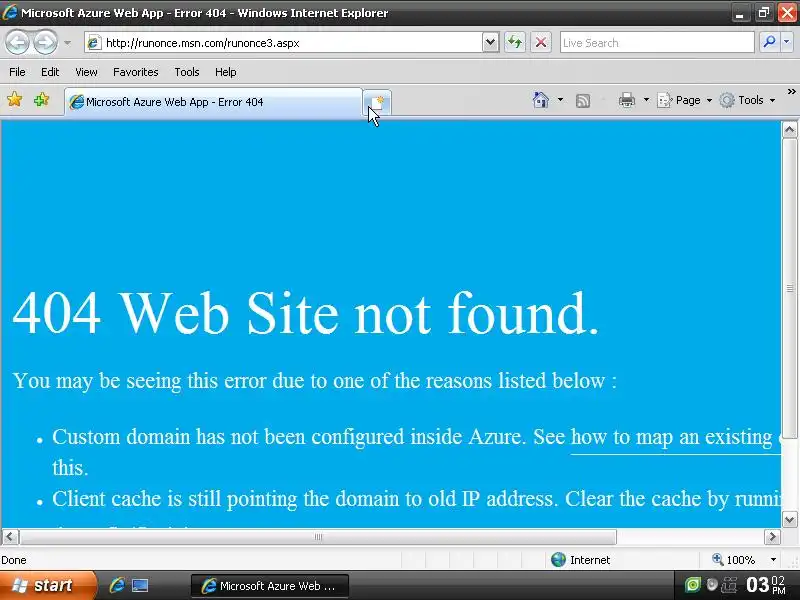The image size is (800, 600).
Task: Open the zoom level dropdown arrow
Action: [x=773, y=560]
